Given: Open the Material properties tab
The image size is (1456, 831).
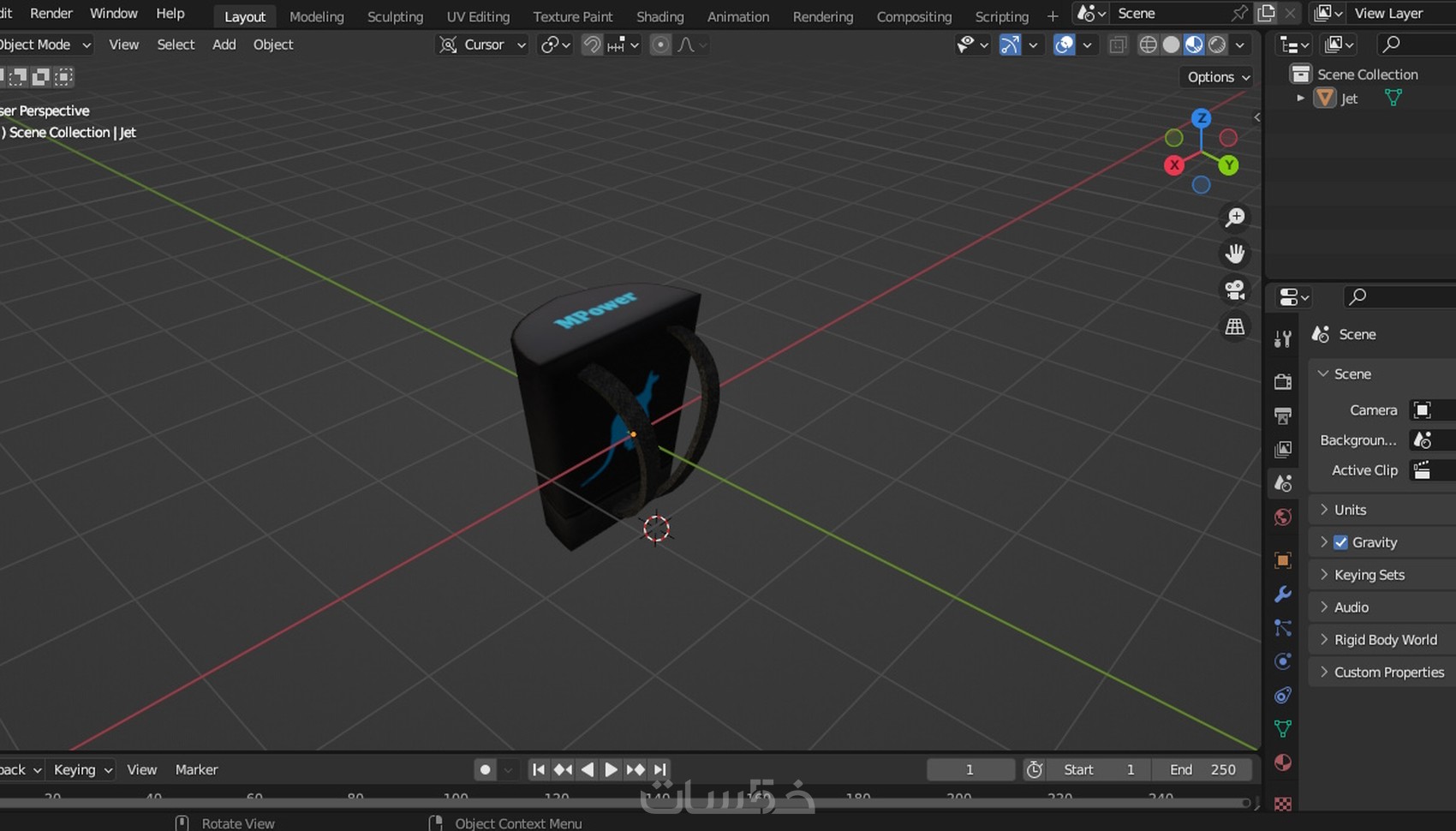Looking at the screenshot, I should coord(1283,762).
